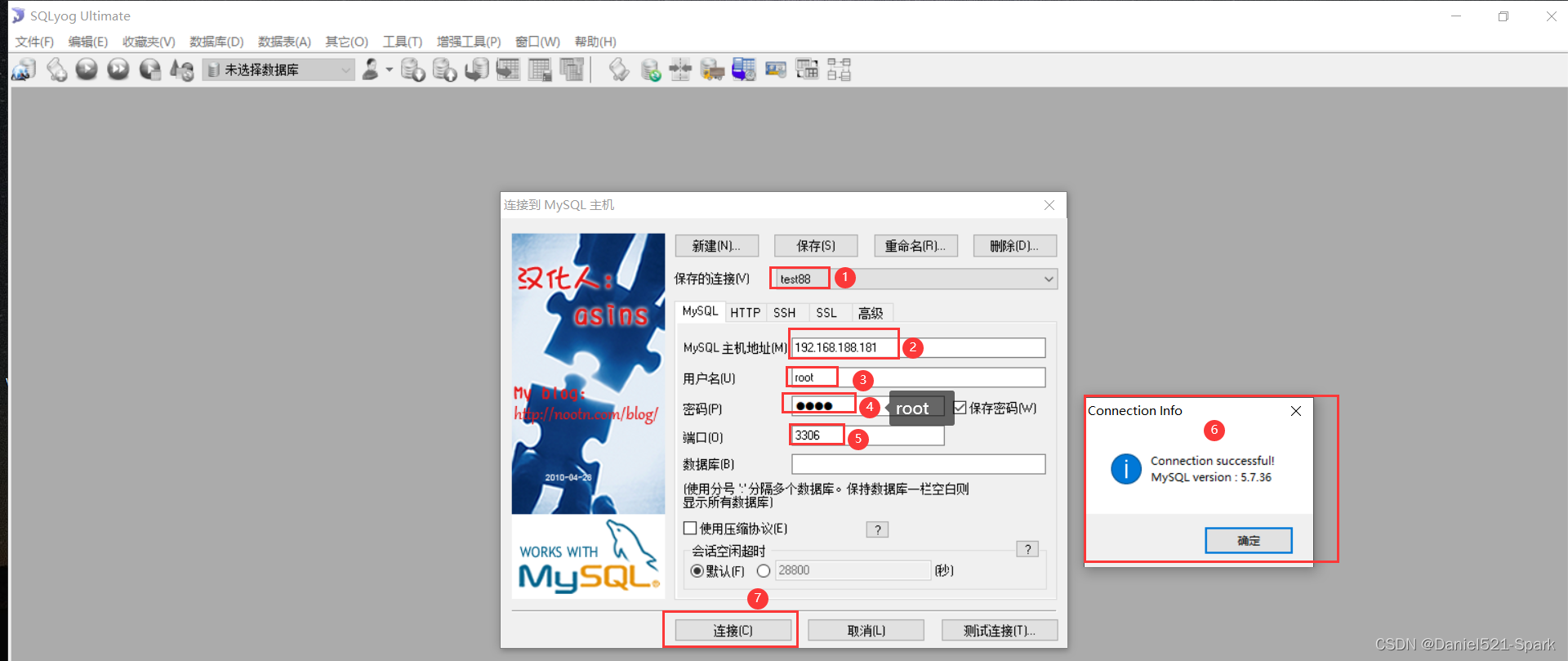Viewport: 1568px width, 661px height.
Task: Close the Connection Info dialog
Action: 1295,411
